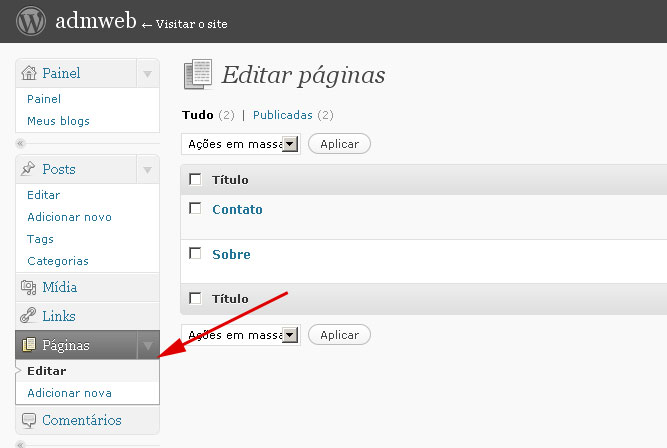Click the Páginas menu icon
This screenshot has height=448, width=667.
(29, 345)
